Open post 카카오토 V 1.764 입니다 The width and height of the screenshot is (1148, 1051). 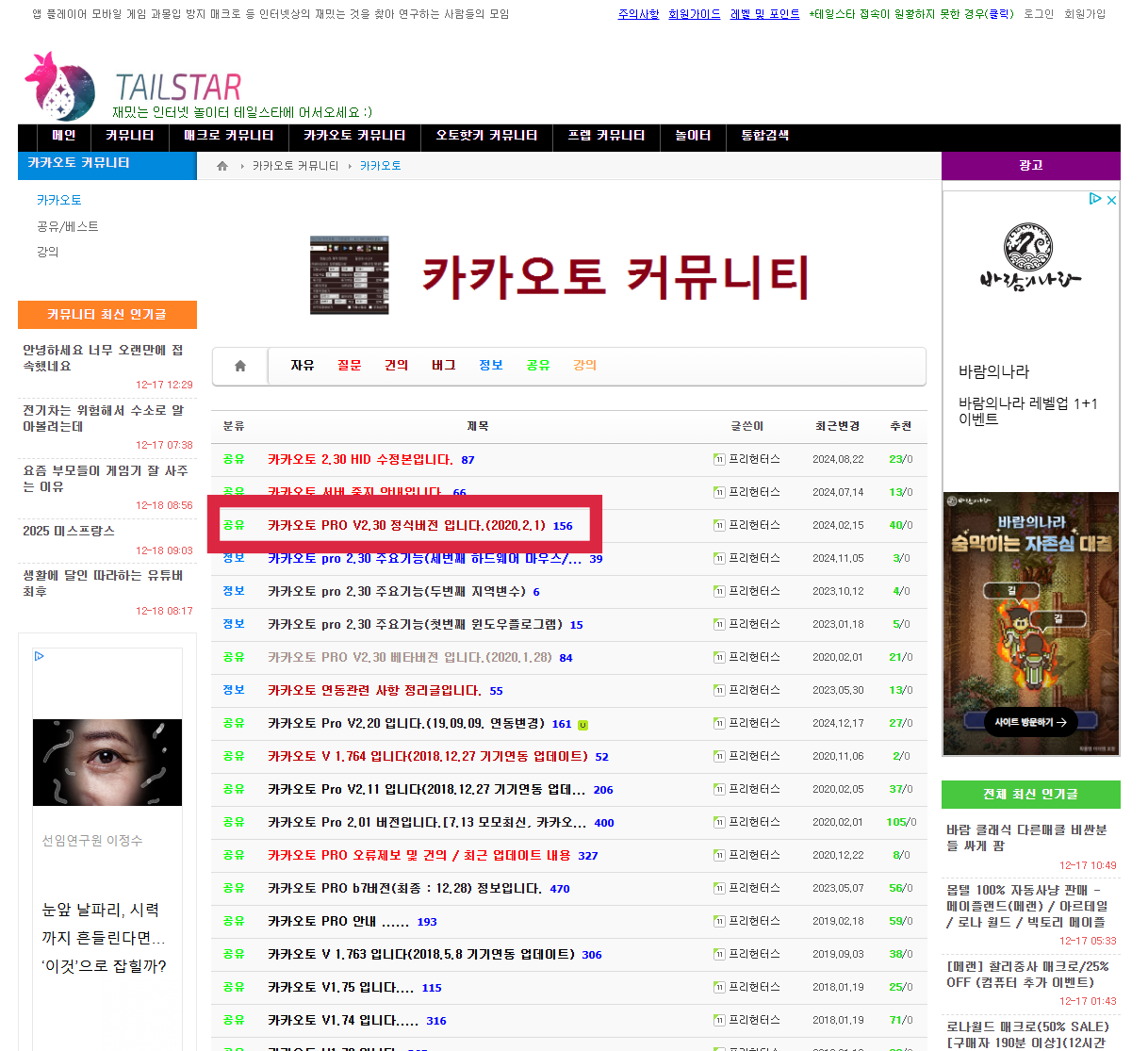428,757
